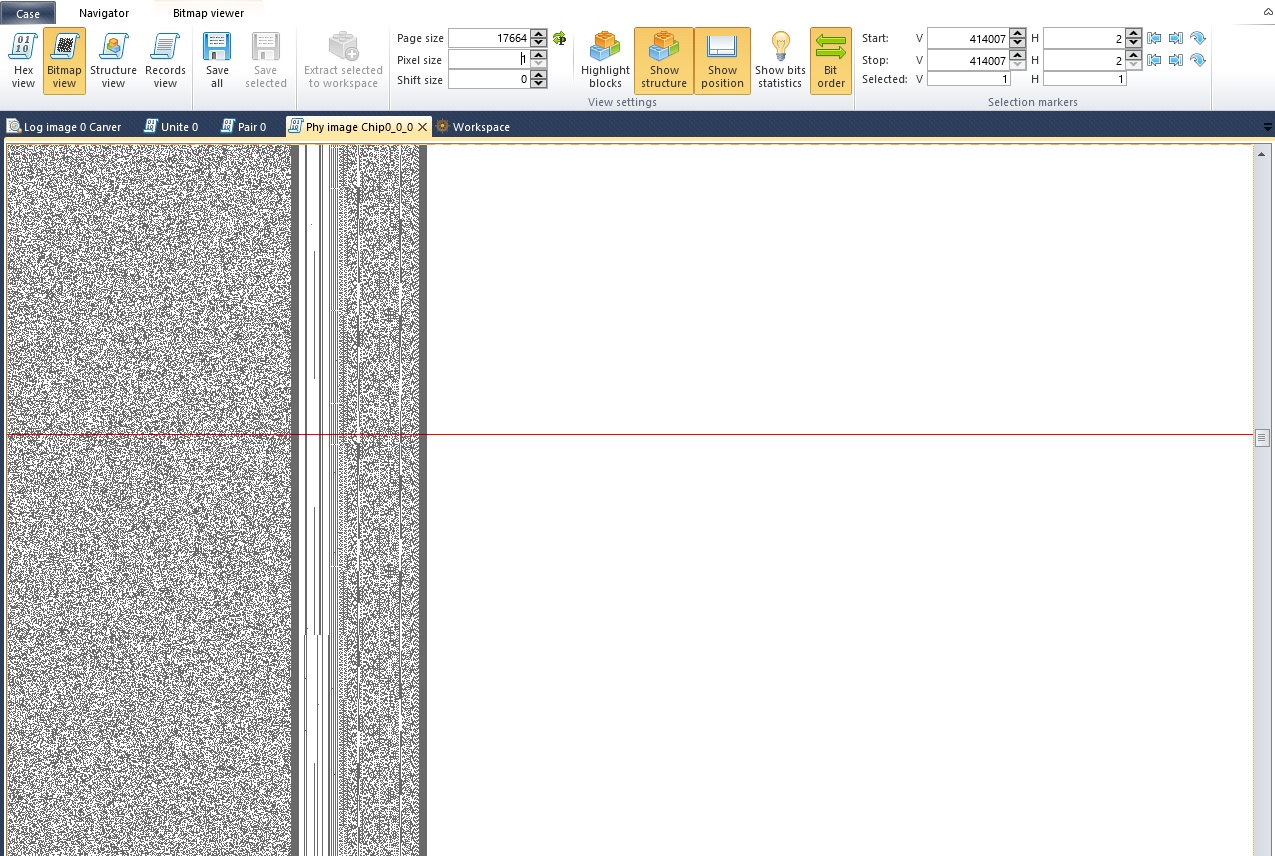The width and height of the screenshot is (1275, 856).
Task: Click the Stop V input field
Action: (x=968, y=60)
